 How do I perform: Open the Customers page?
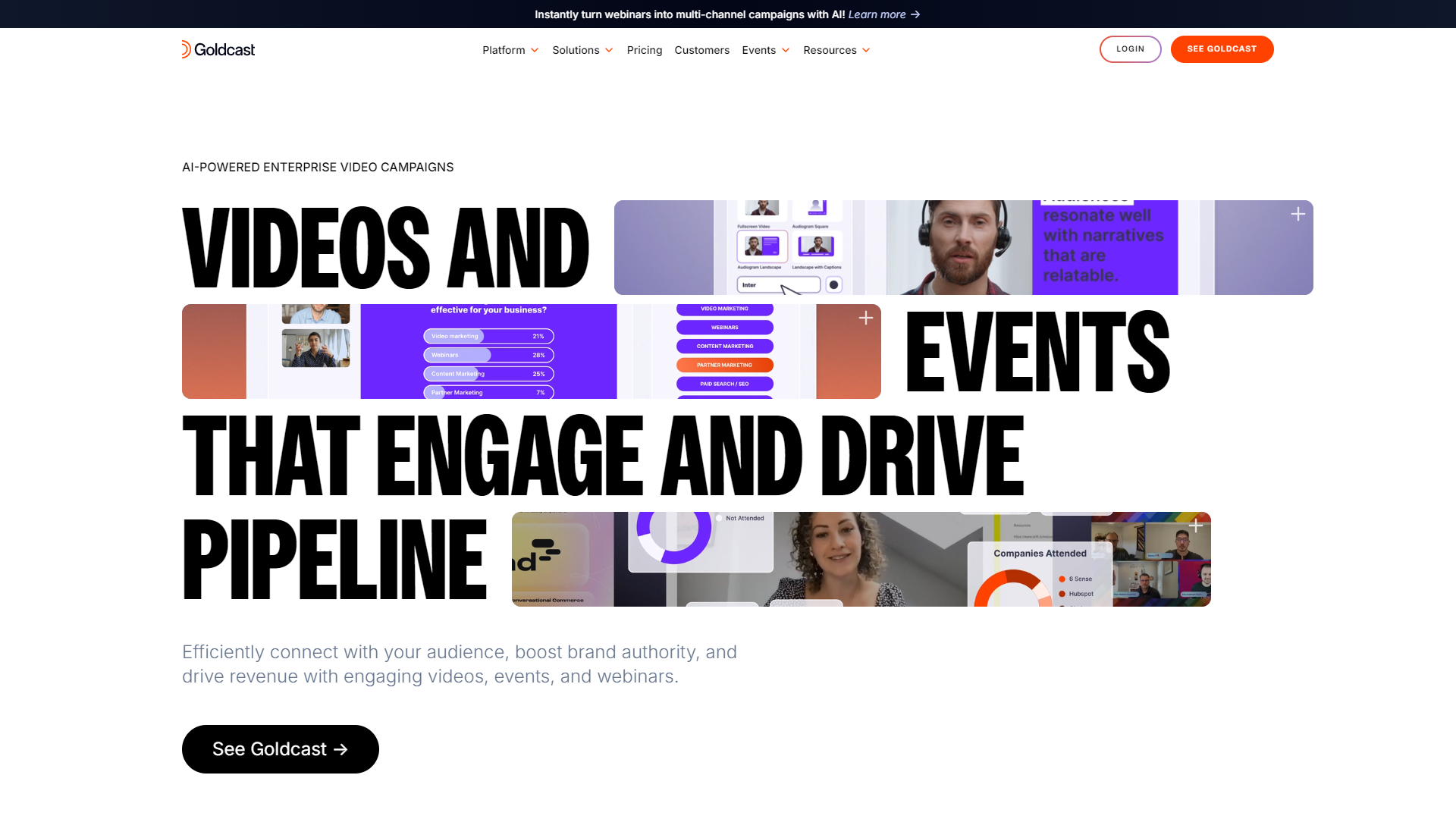(701, 50)
